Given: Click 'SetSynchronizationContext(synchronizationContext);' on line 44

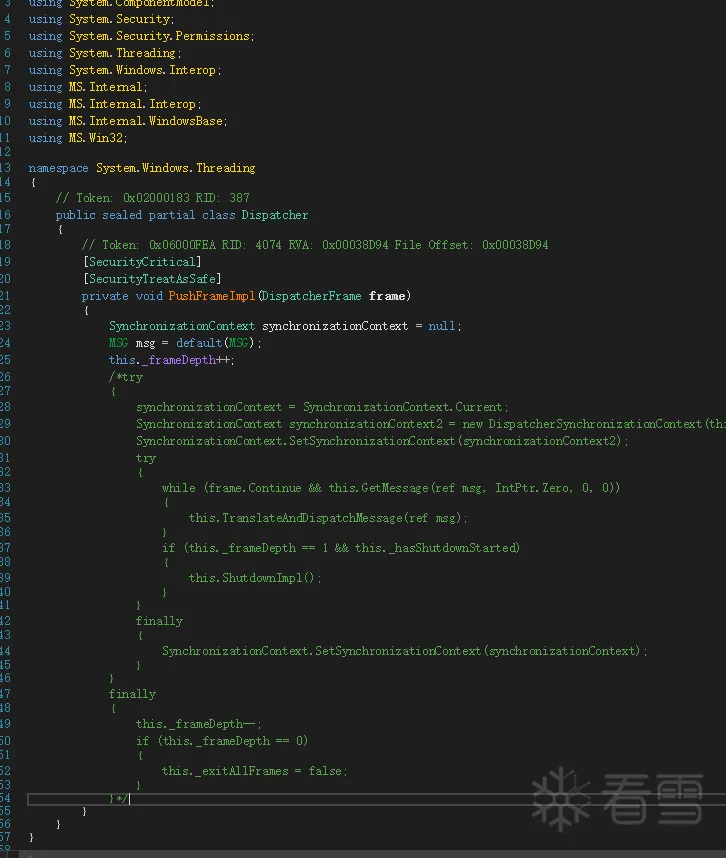Looking at the screenshot, I should point(405,651).
